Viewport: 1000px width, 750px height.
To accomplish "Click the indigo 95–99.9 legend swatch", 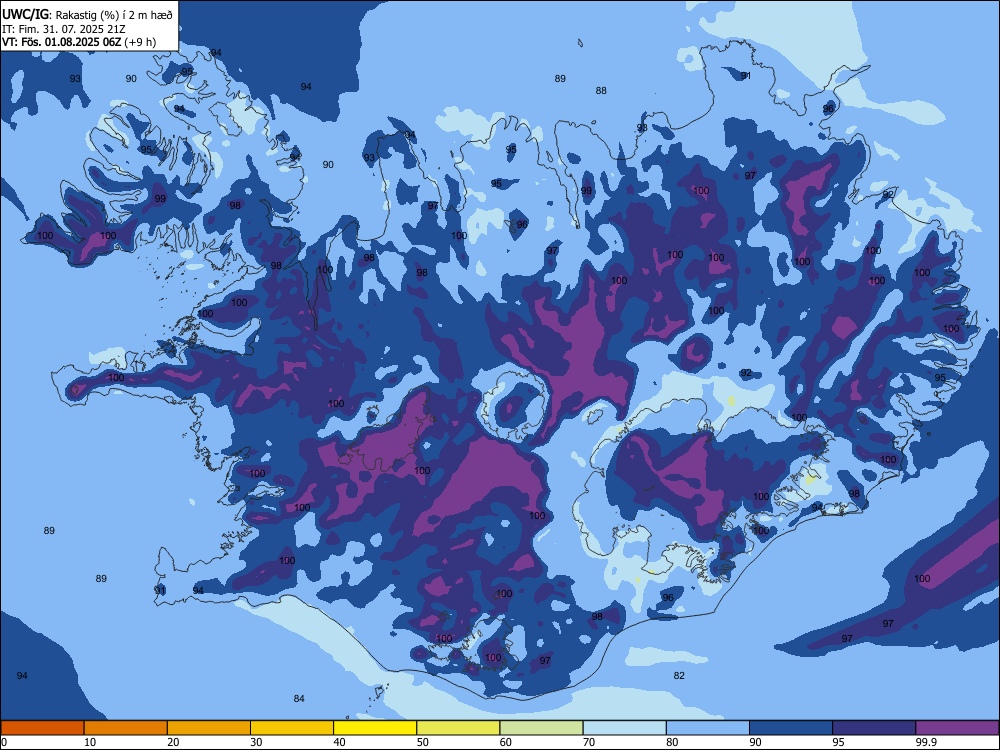I will [x=874, y=728].
